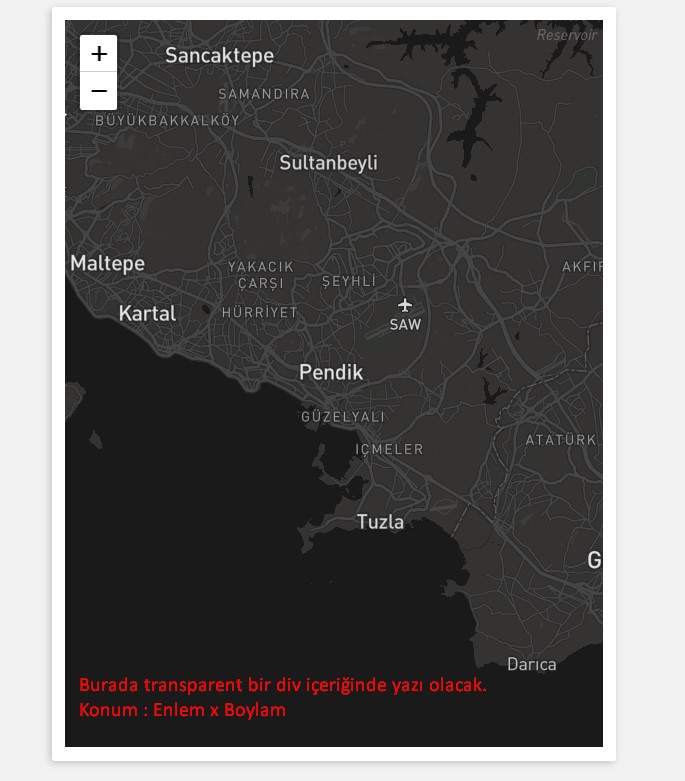Click the SAMANDIRA neighborhood label

(264, 94)
